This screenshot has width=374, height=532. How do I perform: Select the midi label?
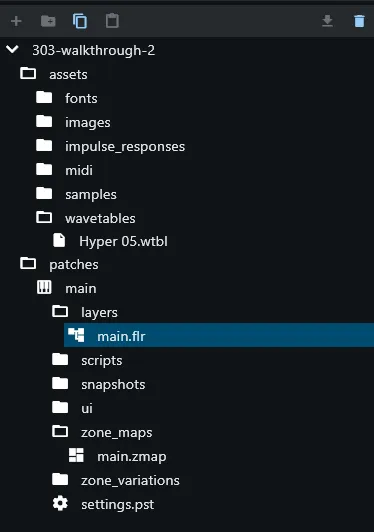pyautogui.click(x=79, y=170)
